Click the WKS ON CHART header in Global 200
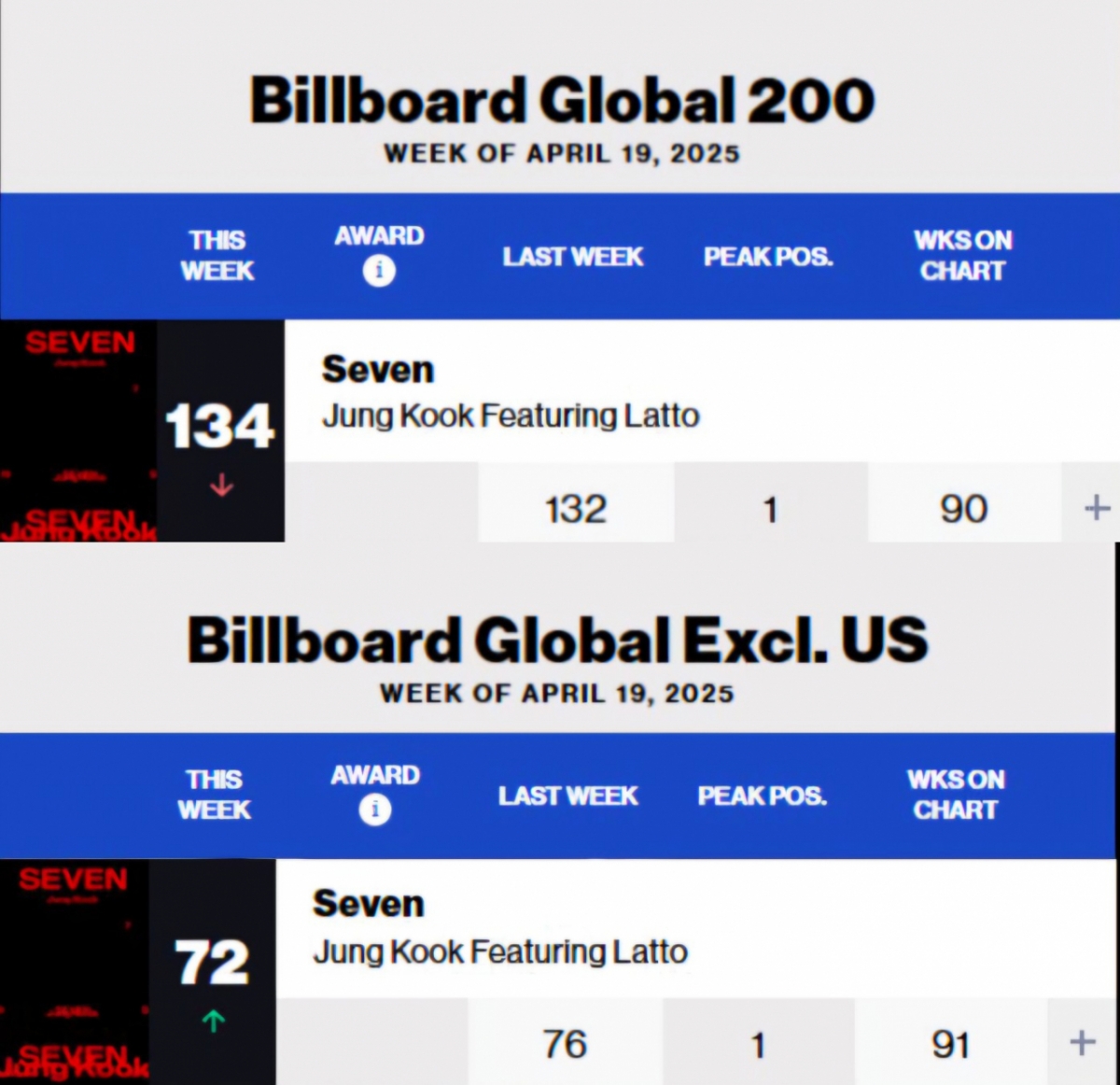1120x1085 pixels. [962, 255]
